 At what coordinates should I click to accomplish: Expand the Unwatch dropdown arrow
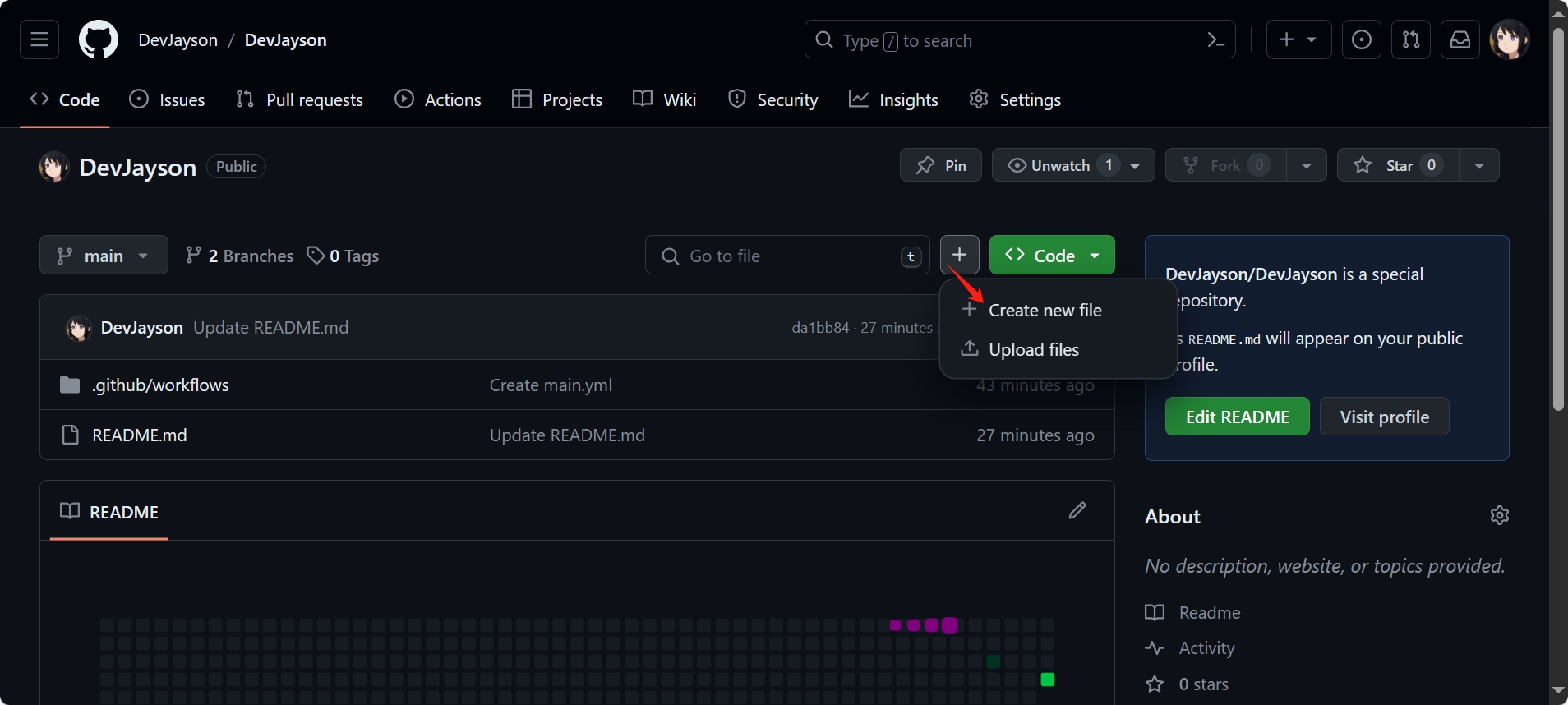coord(1136,165)
